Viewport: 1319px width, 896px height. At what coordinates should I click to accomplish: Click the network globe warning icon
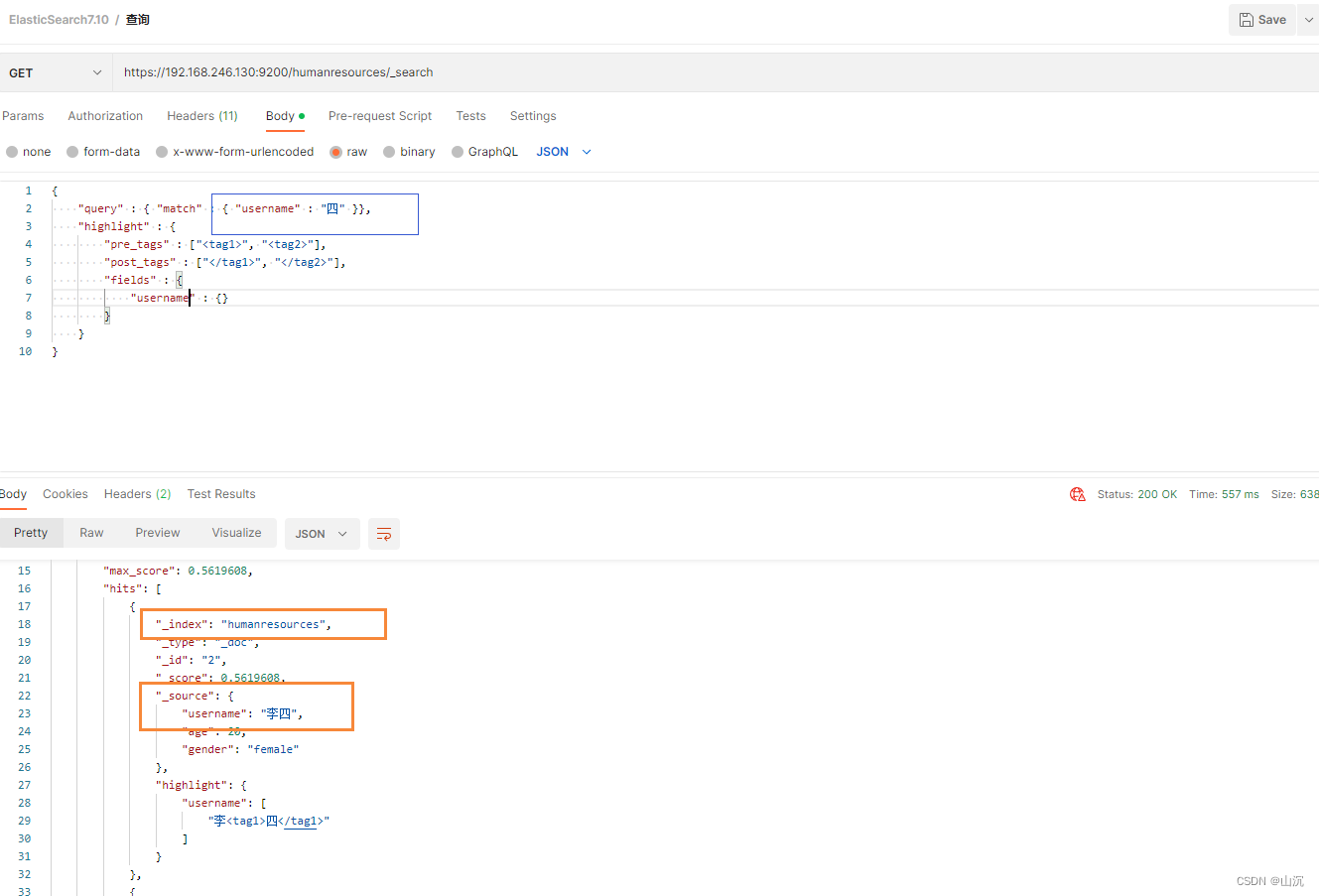(1078, 494)
